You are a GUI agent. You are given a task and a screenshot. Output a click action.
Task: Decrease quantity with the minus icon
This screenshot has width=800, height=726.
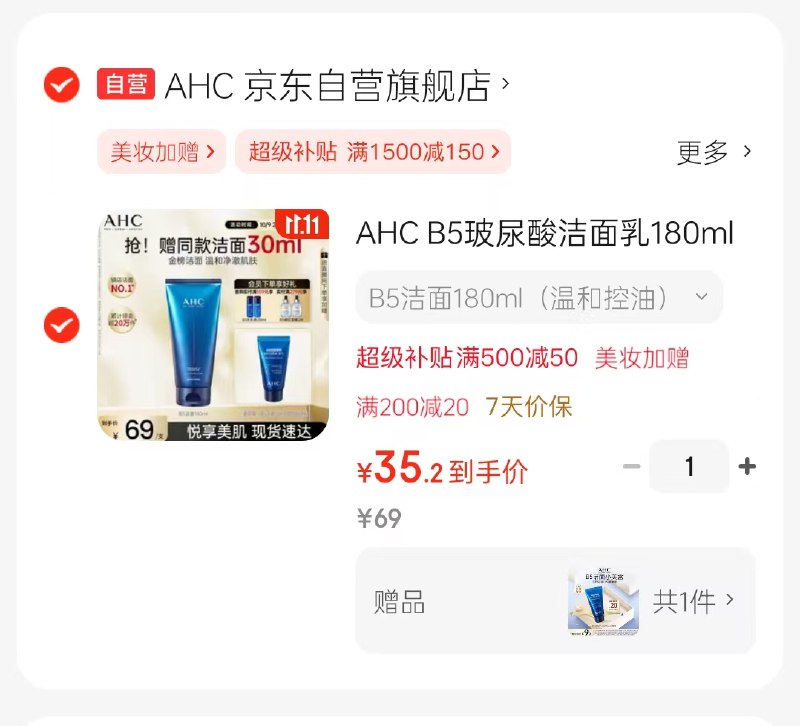pos(632,466)
